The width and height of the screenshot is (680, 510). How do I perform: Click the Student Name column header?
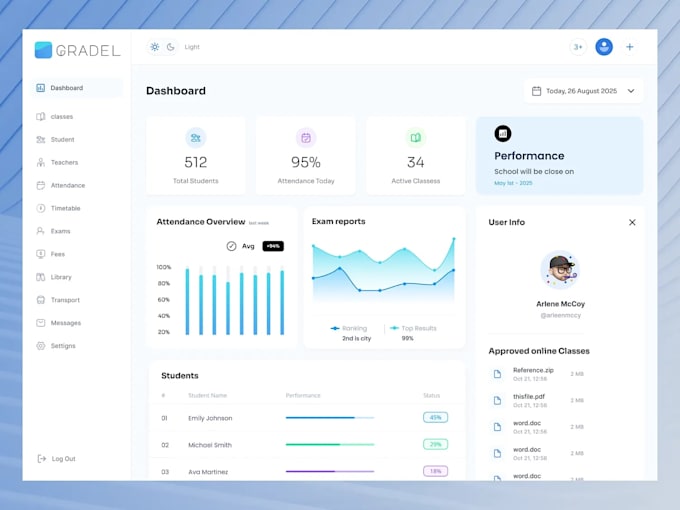[207, 396]
